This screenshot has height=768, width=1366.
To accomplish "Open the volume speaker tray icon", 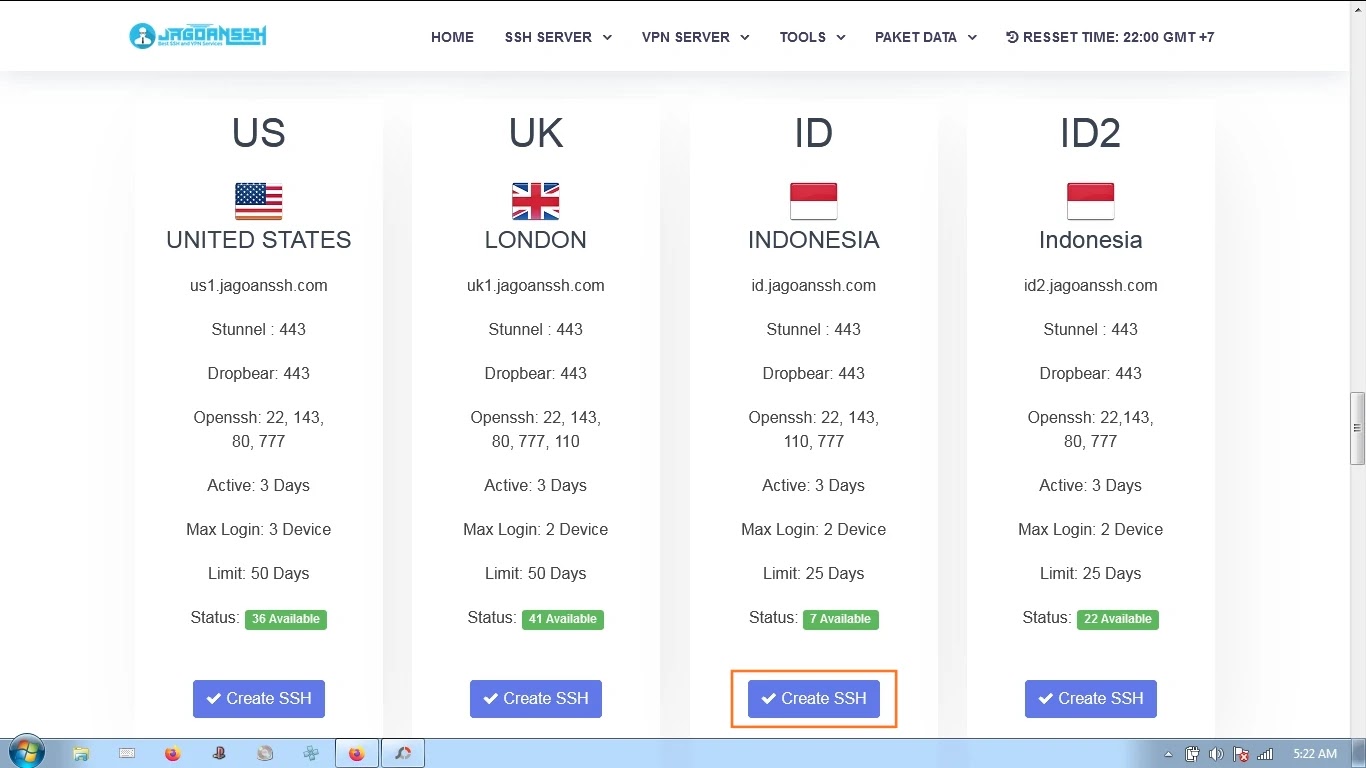I will [x=1216, y=754].
